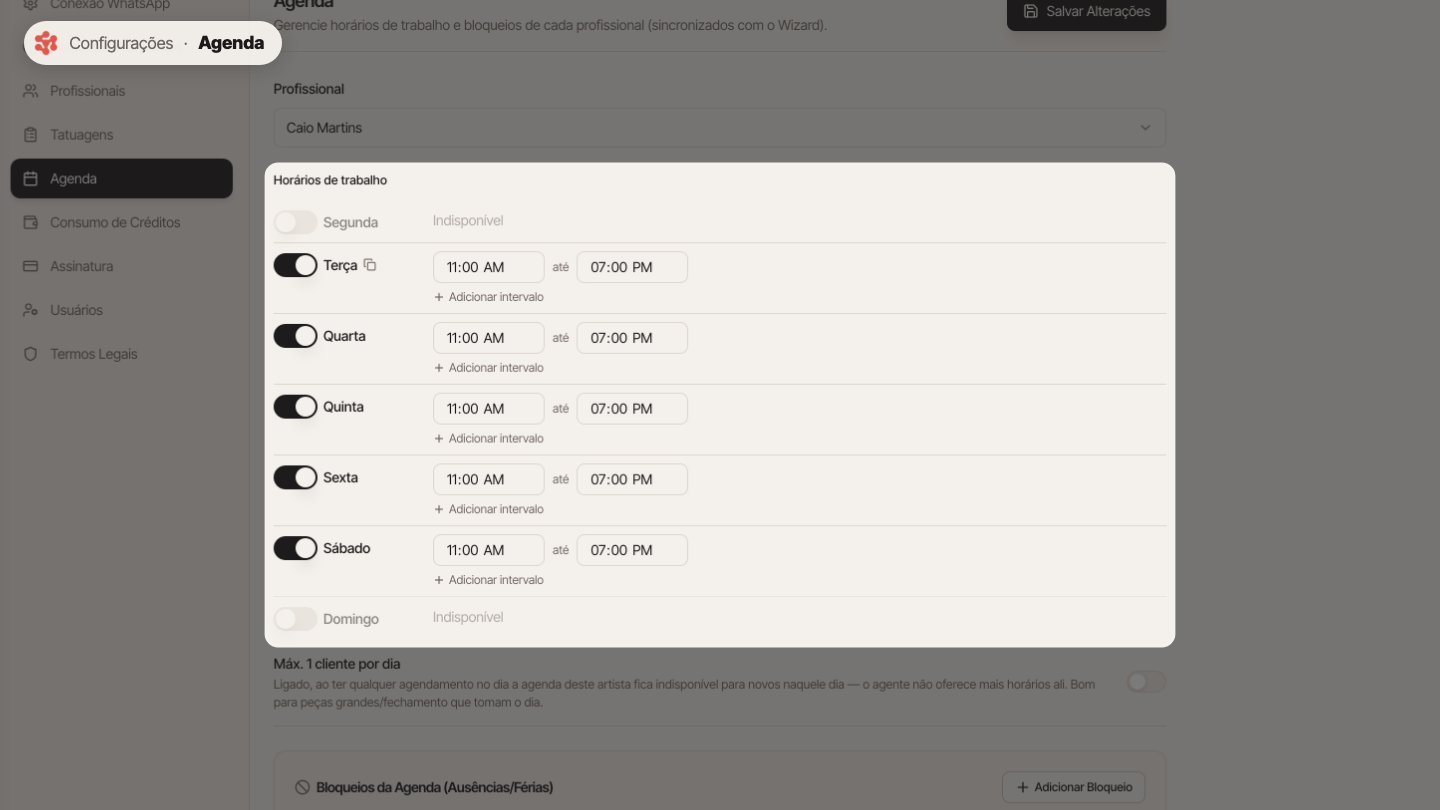
Task: Click the Consumo de Créditos wallet icon
Action: (30, 222)
